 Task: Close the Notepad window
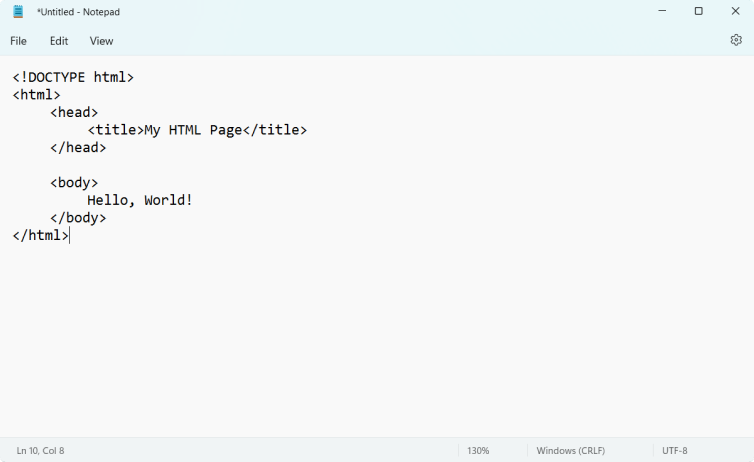coord(735,11)
